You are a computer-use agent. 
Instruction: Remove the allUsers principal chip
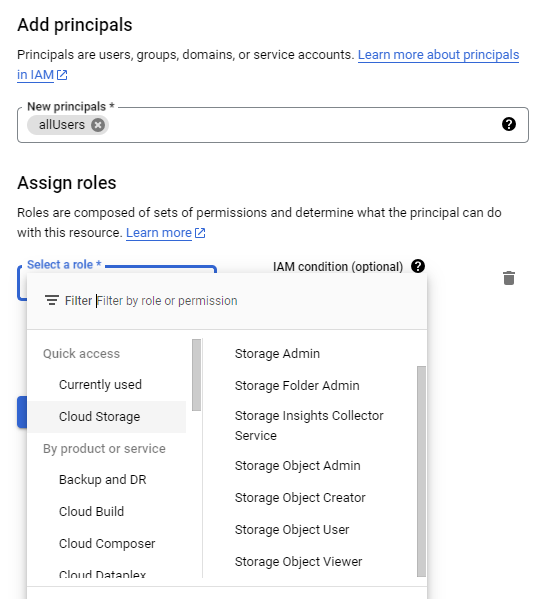click(98, 125)
